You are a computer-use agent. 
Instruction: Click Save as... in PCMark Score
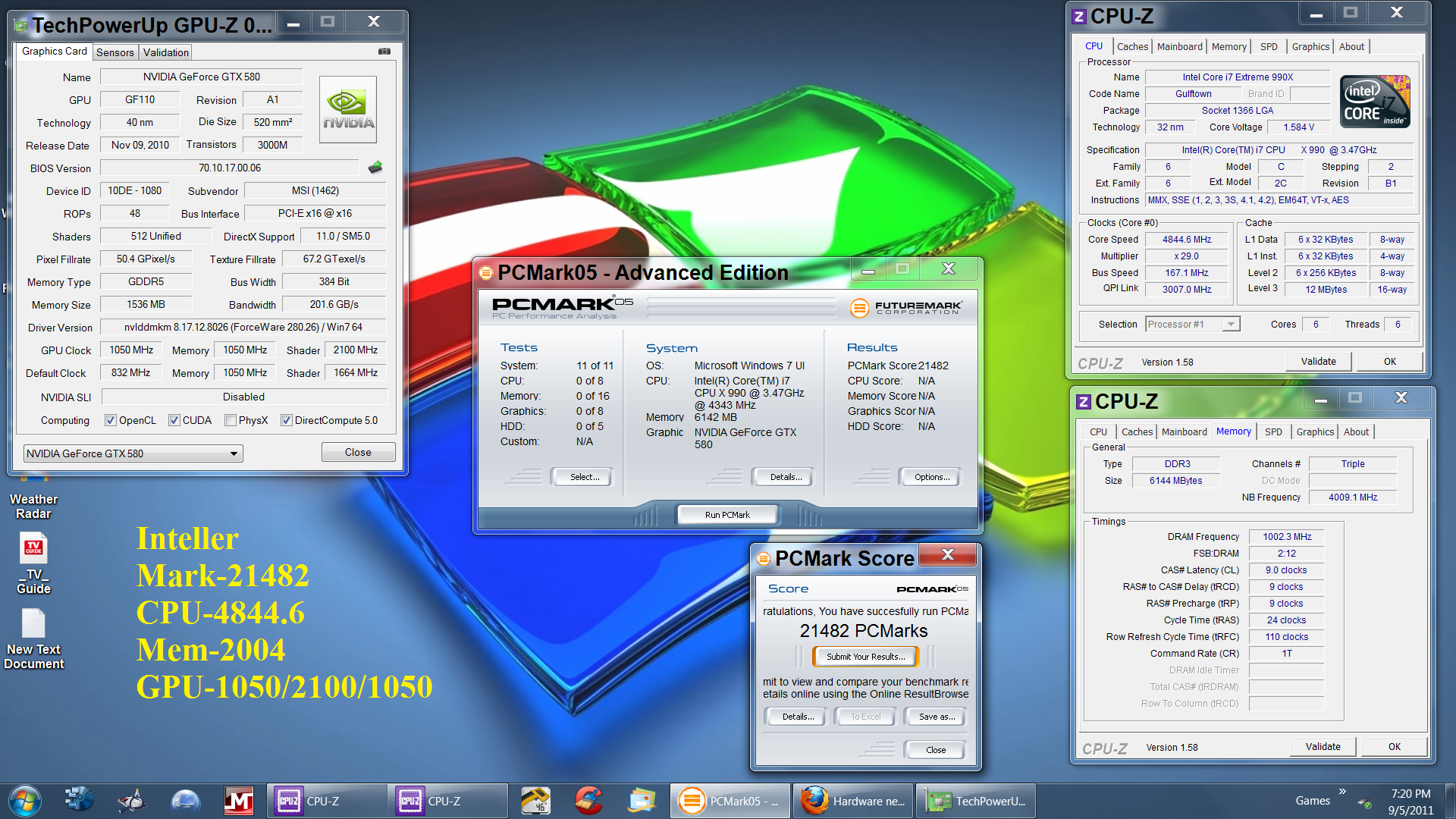click(x=937, y=717)
